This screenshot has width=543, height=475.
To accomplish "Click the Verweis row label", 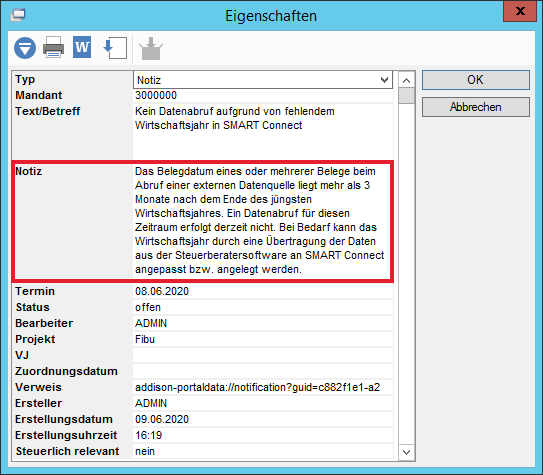I will pos(38,387).
